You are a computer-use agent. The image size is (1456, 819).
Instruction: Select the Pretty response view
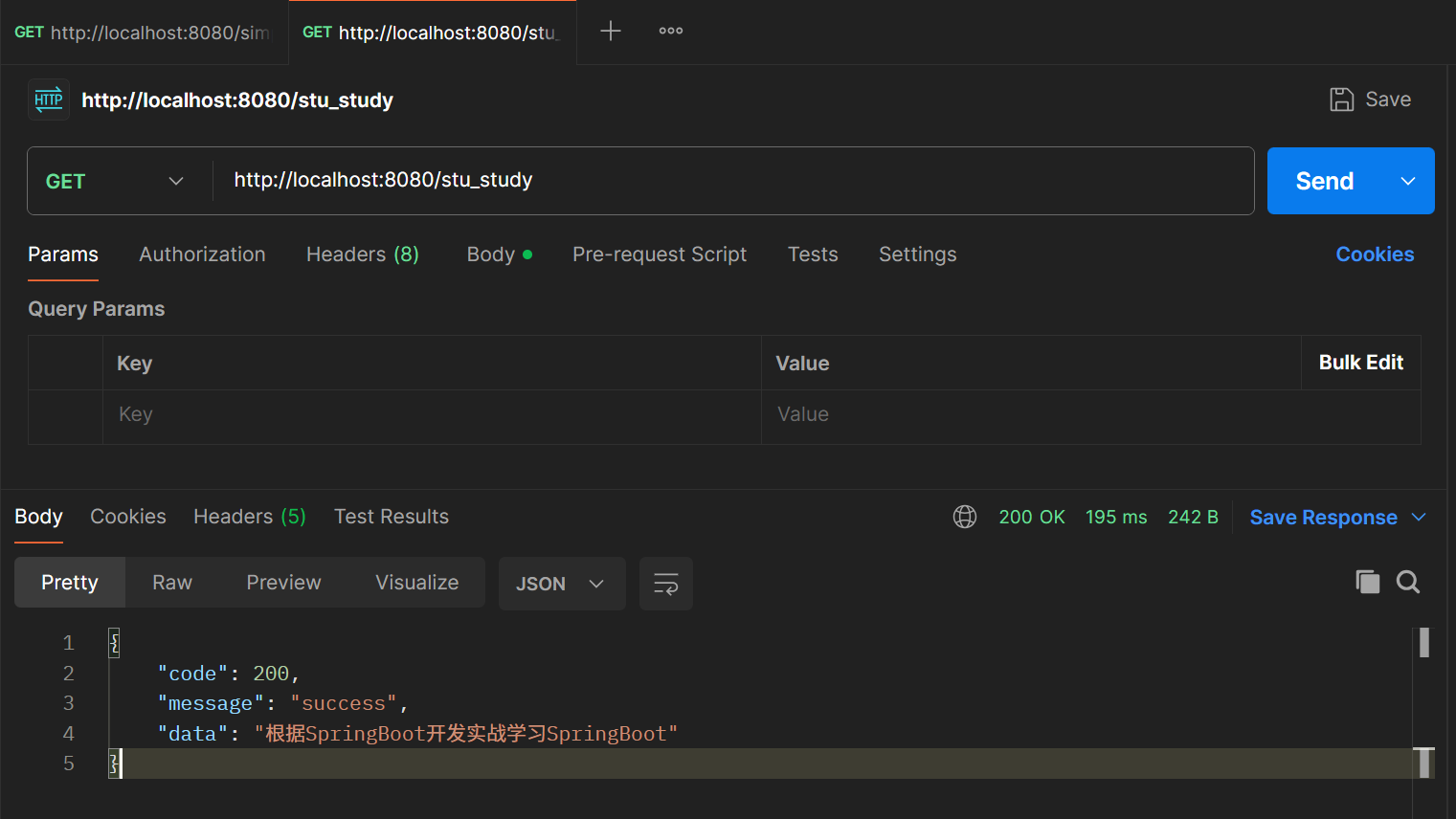click(70, 583)
